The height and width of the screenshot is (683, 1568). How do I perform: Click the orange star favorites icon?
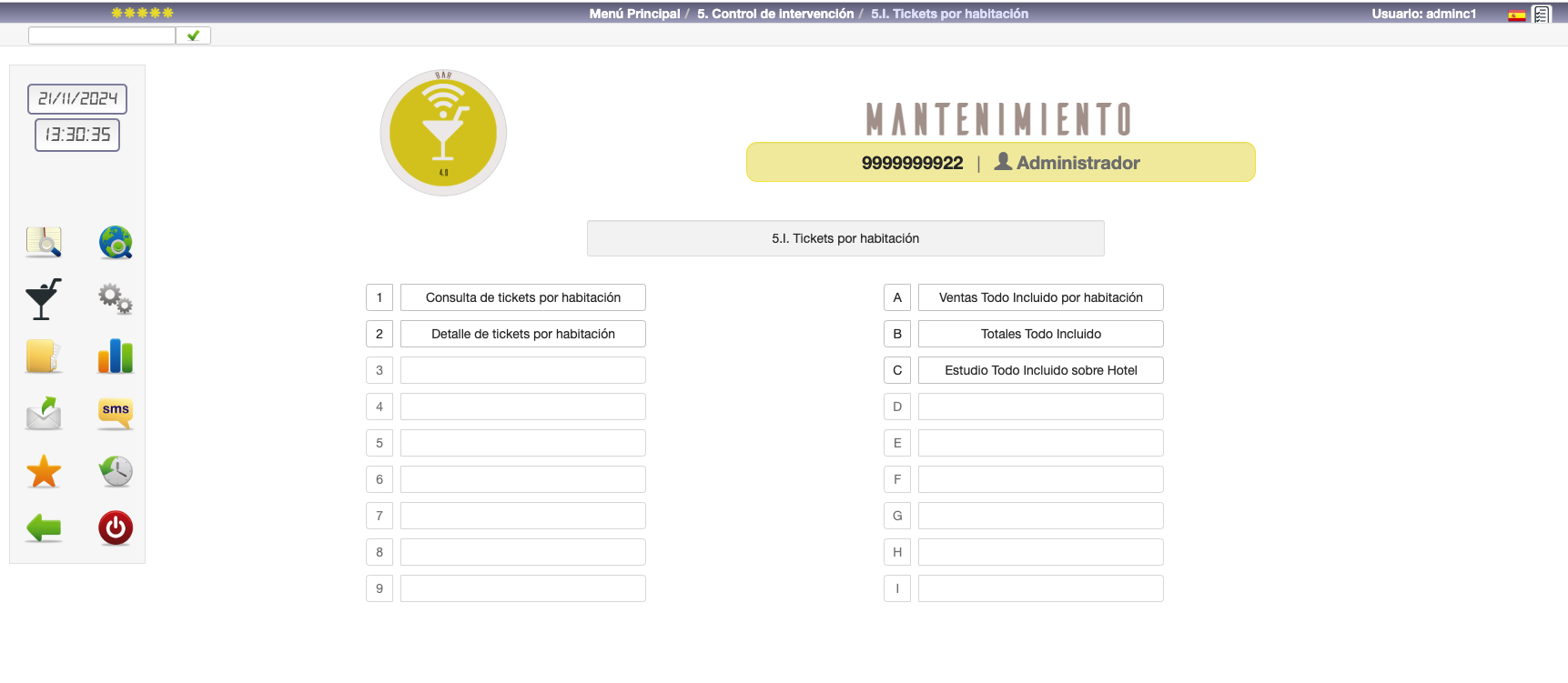44,472
